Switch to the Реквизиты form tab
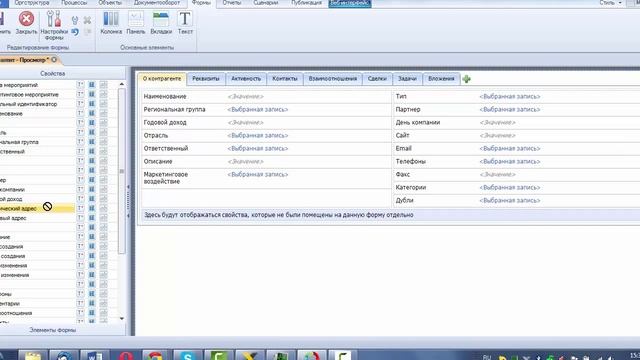 point(206,79)
